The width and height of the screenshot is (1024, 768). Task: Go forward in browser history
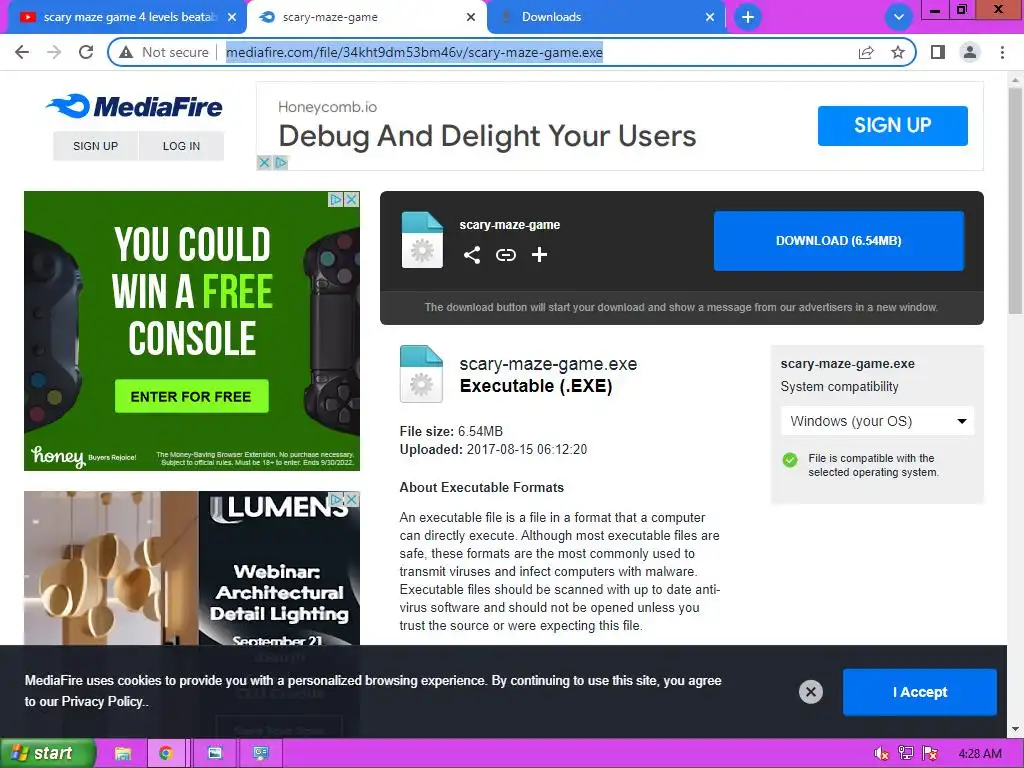click(54, 52)
